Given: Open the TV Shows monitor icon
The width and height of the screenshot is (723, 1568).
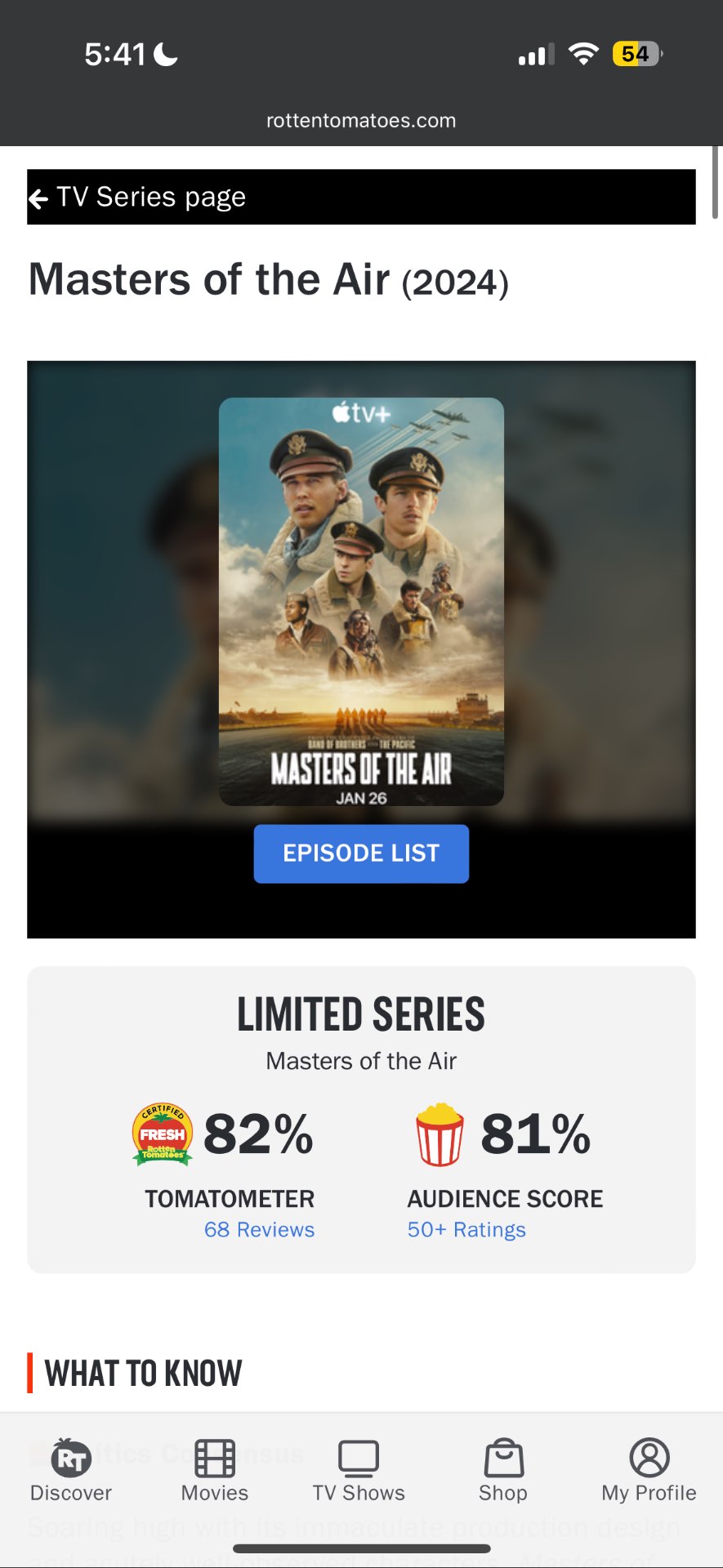Looking at the screenshot, I should (359, 1459).
